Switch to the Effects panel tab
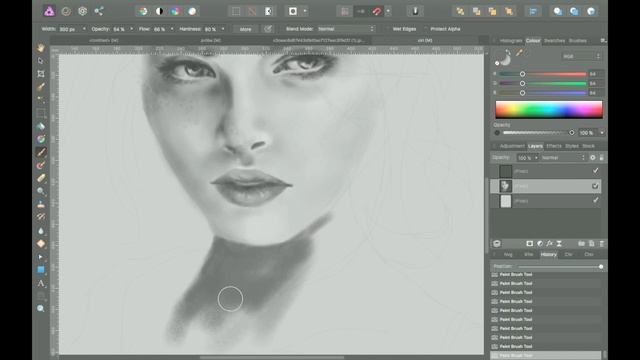 click(554, 146)
